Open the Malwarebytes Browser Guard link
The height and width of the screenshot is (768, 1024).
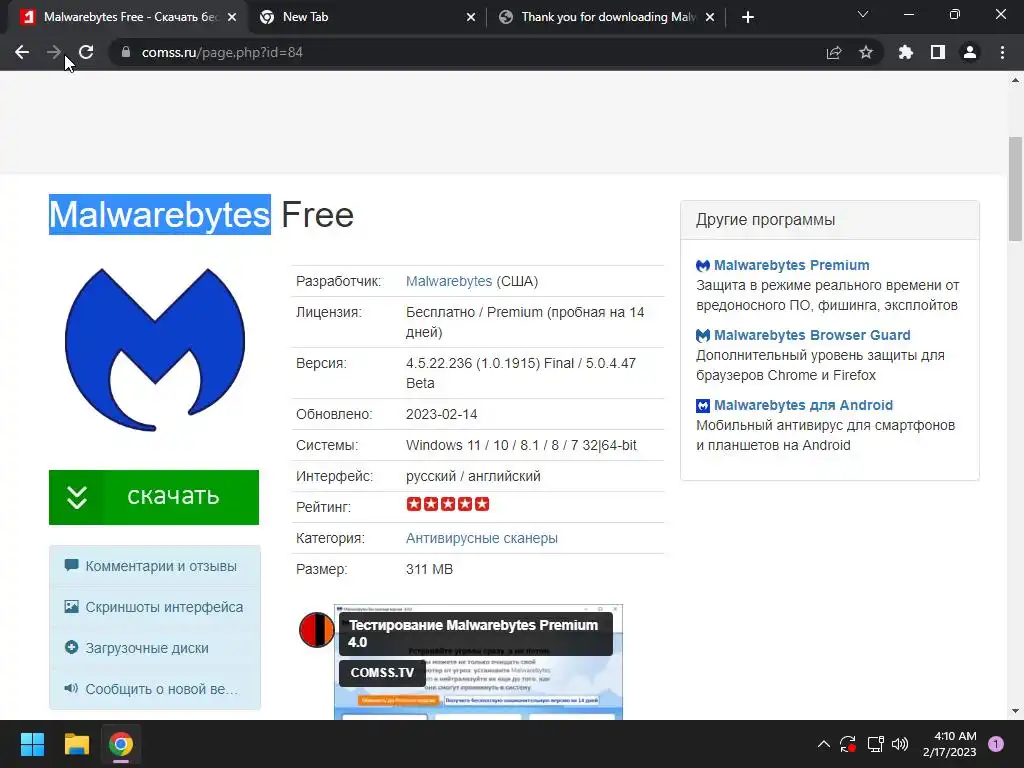(812, 335)
